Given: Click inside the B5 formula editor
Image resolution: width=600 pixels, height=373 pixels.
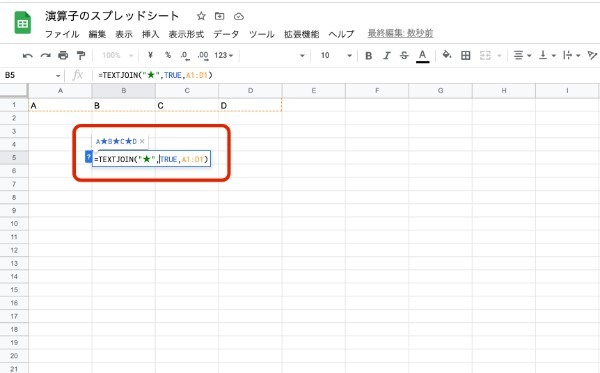Looking at the screenshot, I should (152, 159).
